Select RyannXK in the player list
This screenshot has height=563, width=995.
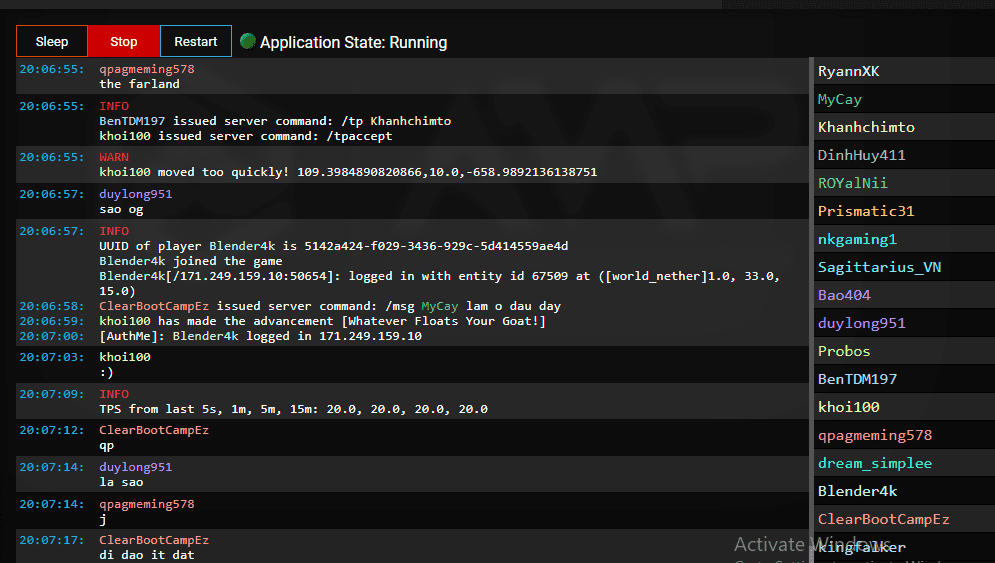849,71
